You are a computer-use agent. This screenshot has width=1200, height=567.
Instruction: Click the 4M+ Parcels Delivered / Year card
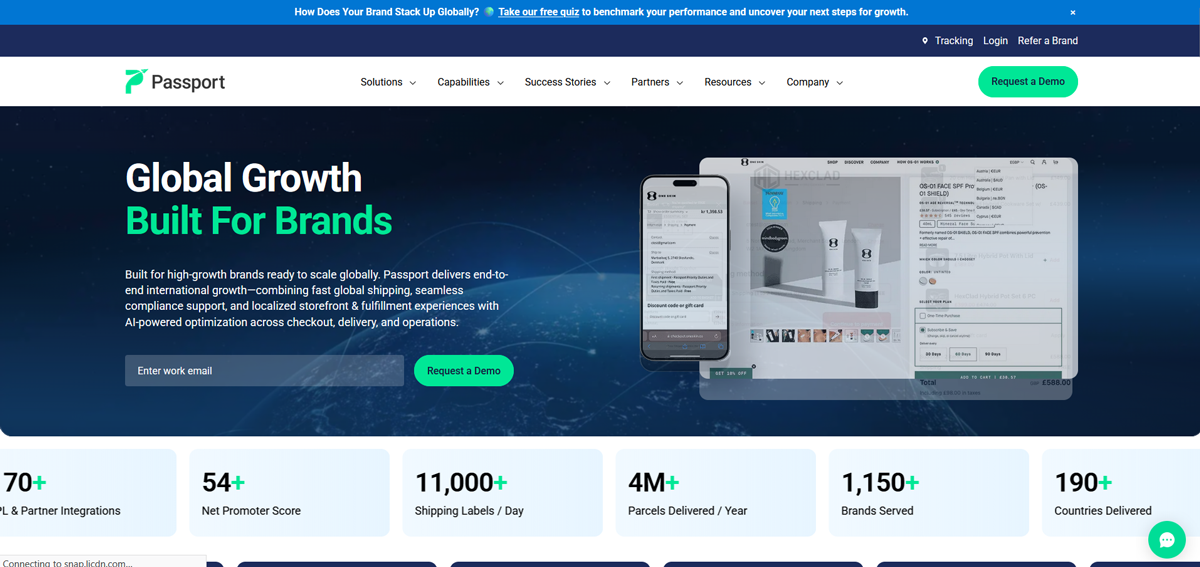(x=715, y=492)
